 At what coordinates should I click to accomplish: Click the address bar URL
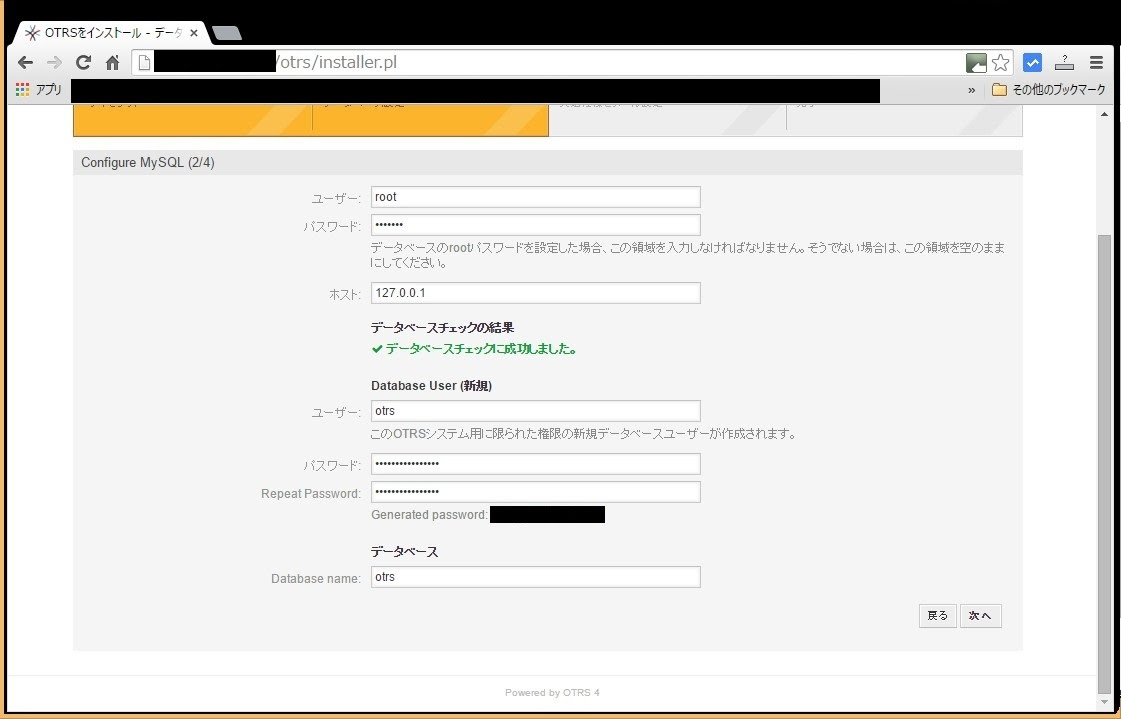point(336,63)
